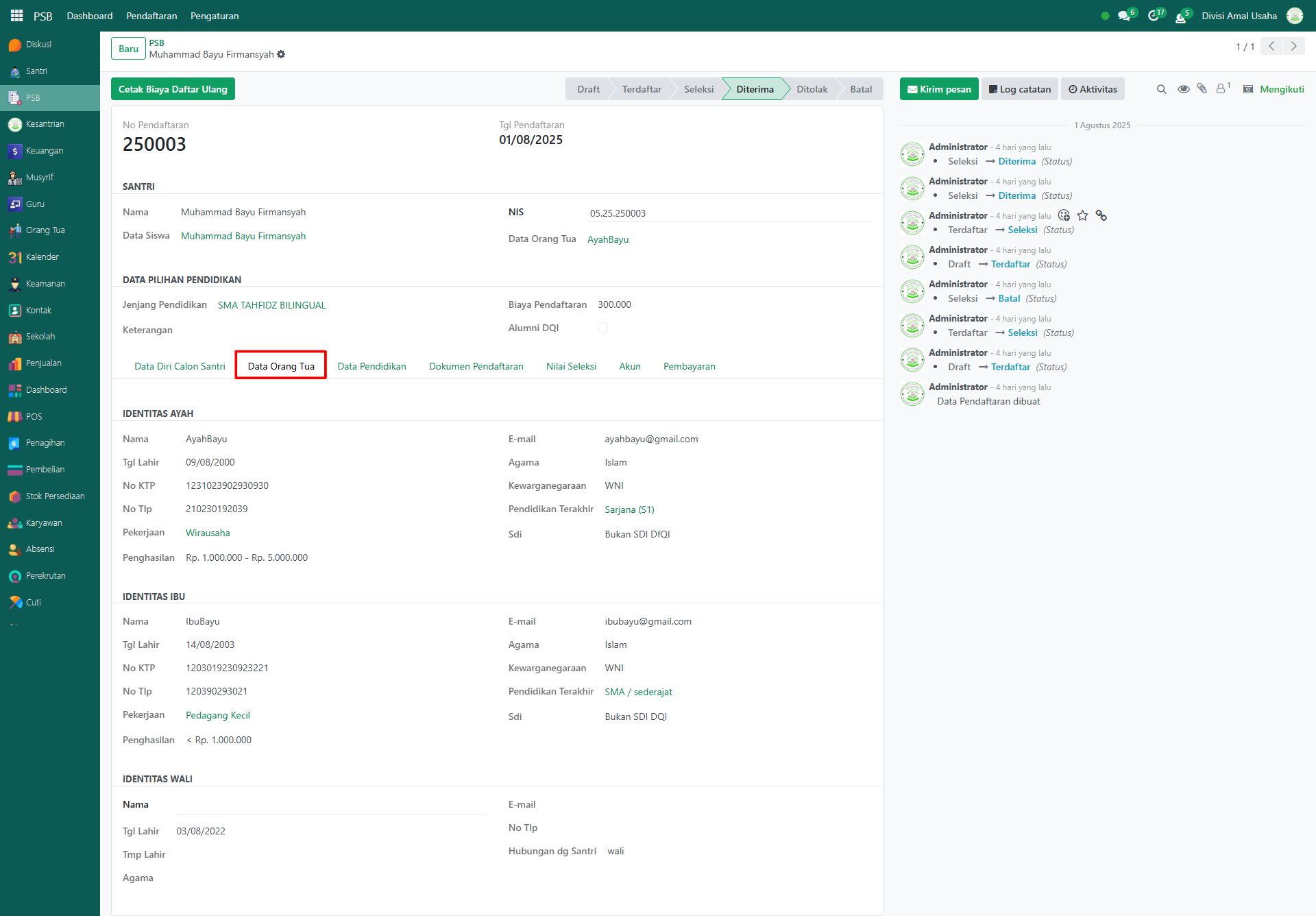Open activities clock icon with 17 badge
Viewport: 1316px width, 916px height.
[x=1154, y=16]
